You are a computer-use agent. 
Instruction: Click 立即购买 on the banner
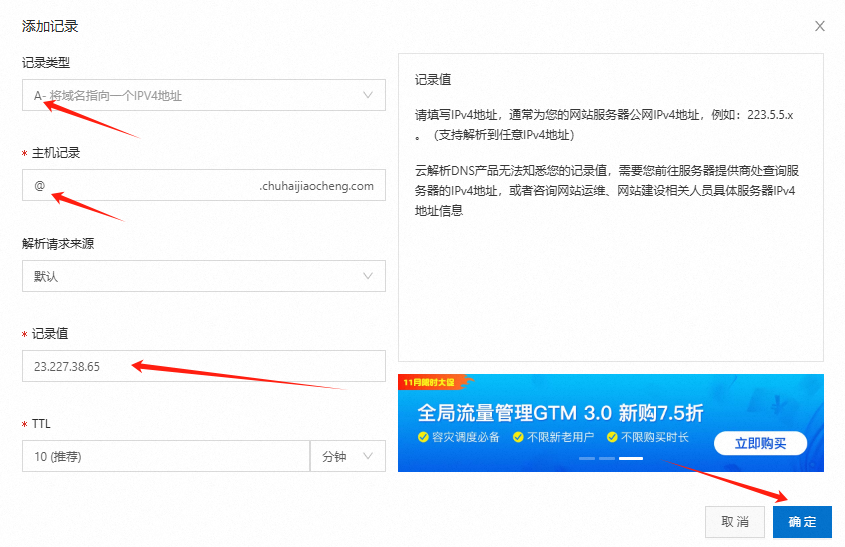point(760,443)
